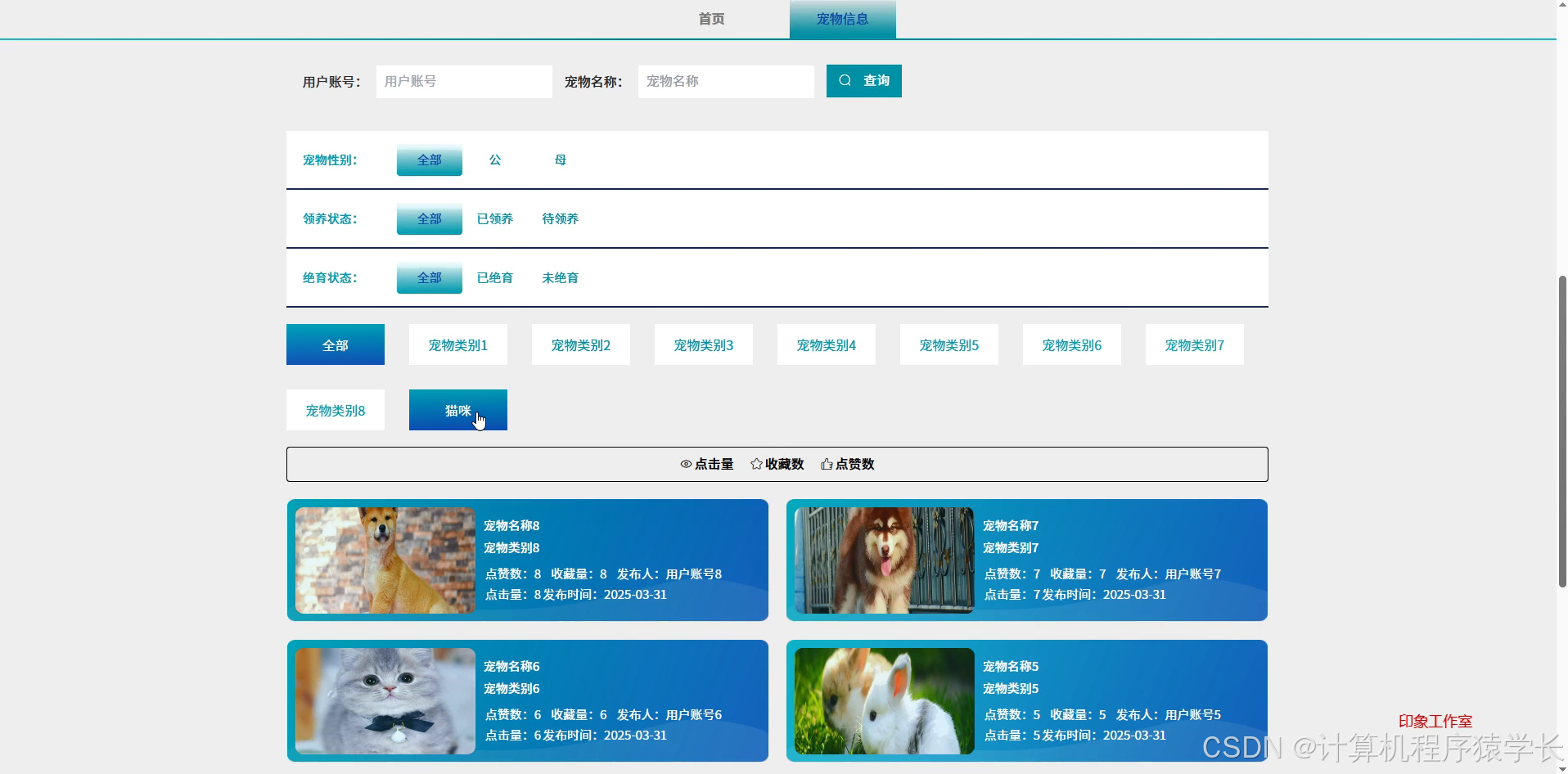Click the thumbs-up icon next to 点赞数
The image size is (1568, 774).
pyautogui.click(x=826, y=464)
